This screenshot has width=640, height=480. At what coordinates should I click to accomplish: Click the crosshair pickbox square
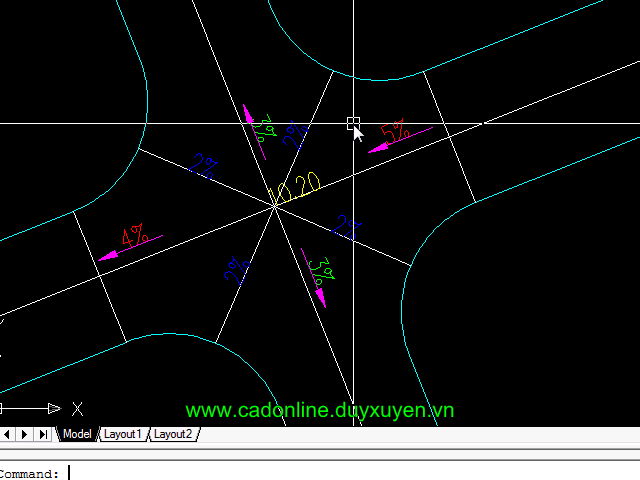[353, 123]
